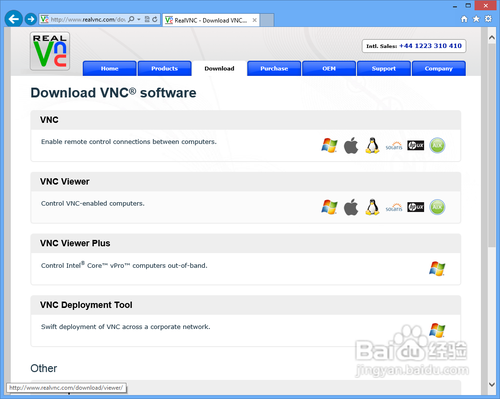The width and height of the screenshot is (500, 399).
Task: Open favorites with the star icon
Action: coord(476,19)
